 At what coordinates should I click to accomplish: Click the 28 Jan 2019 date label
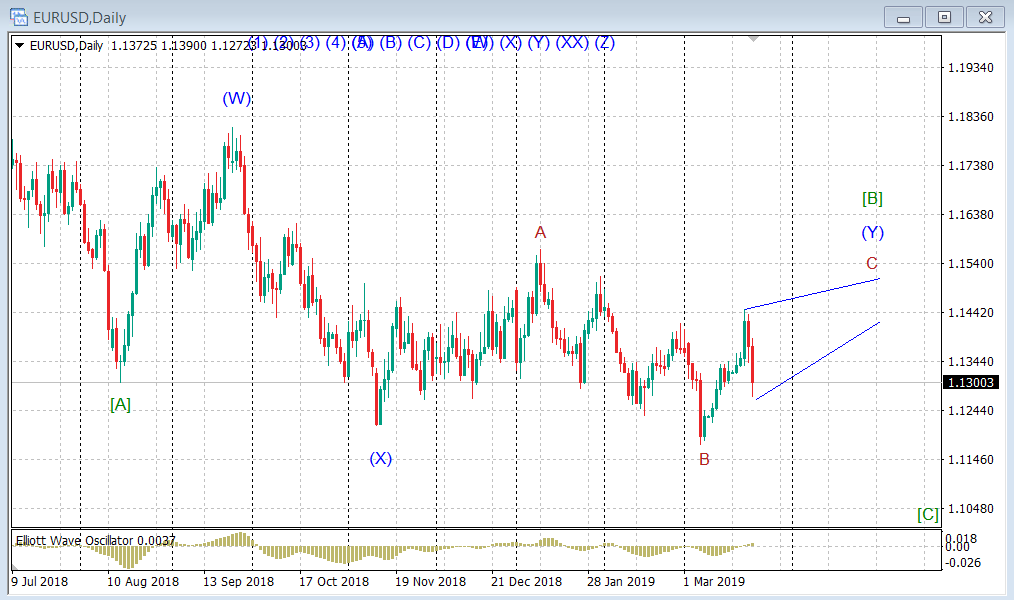(x=621, y=581)
